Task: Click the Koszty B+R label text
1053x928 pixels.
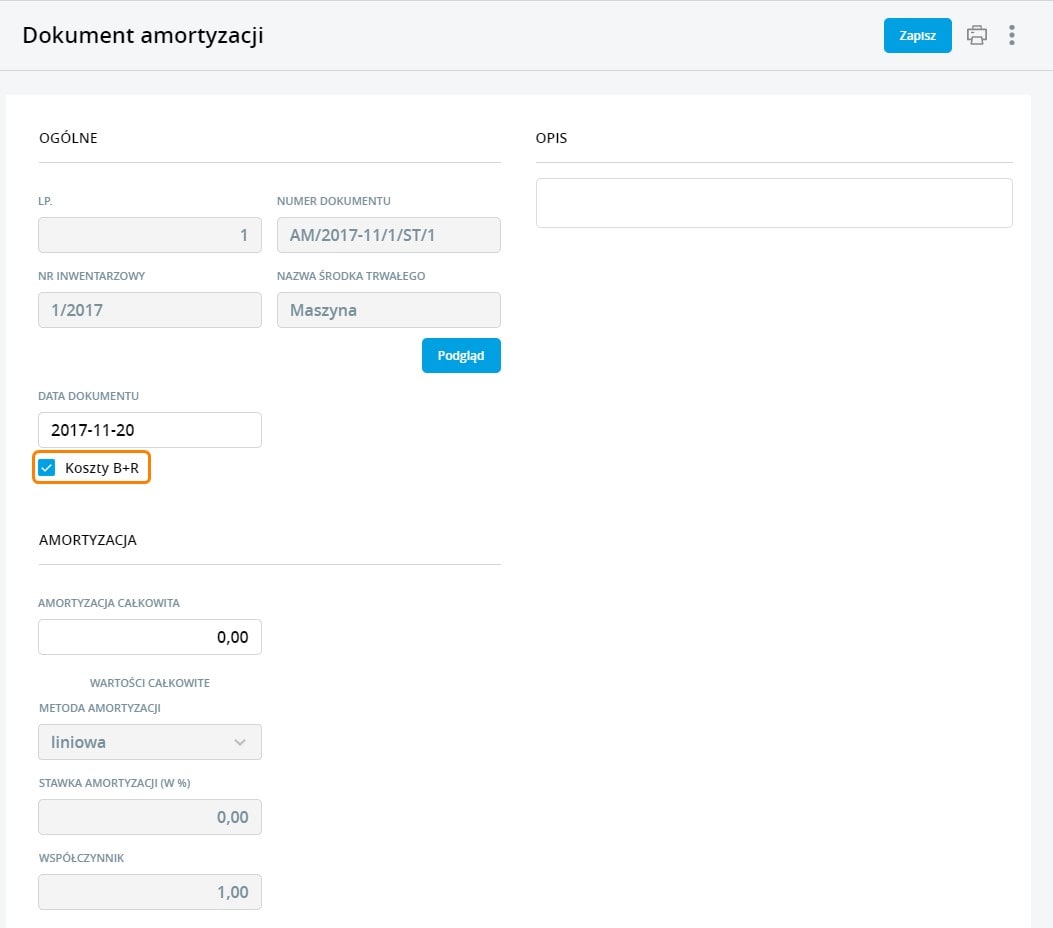Action: click(102, 467)
